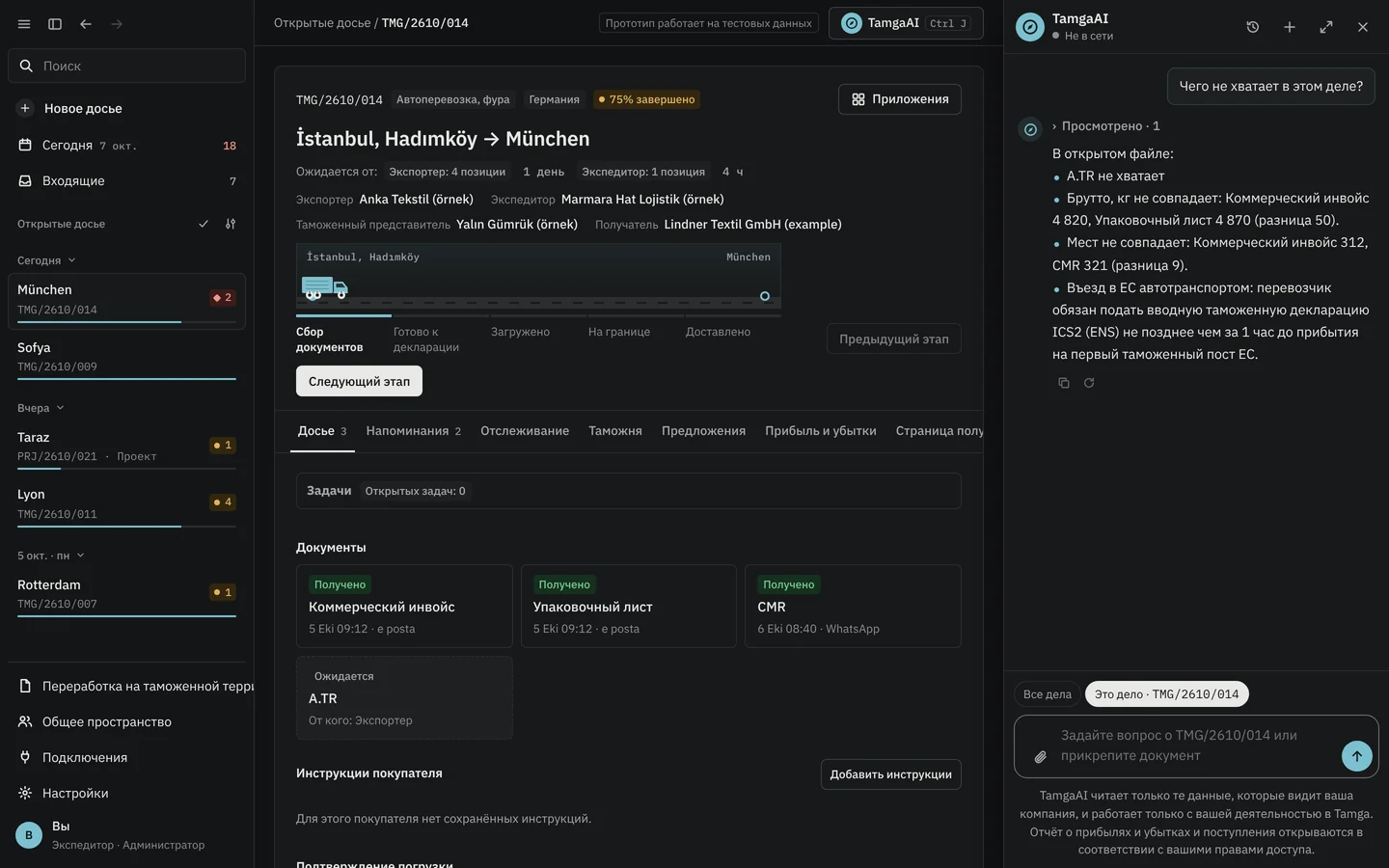Open the Коммерческий инвойс document card

(x=404, y=606)
